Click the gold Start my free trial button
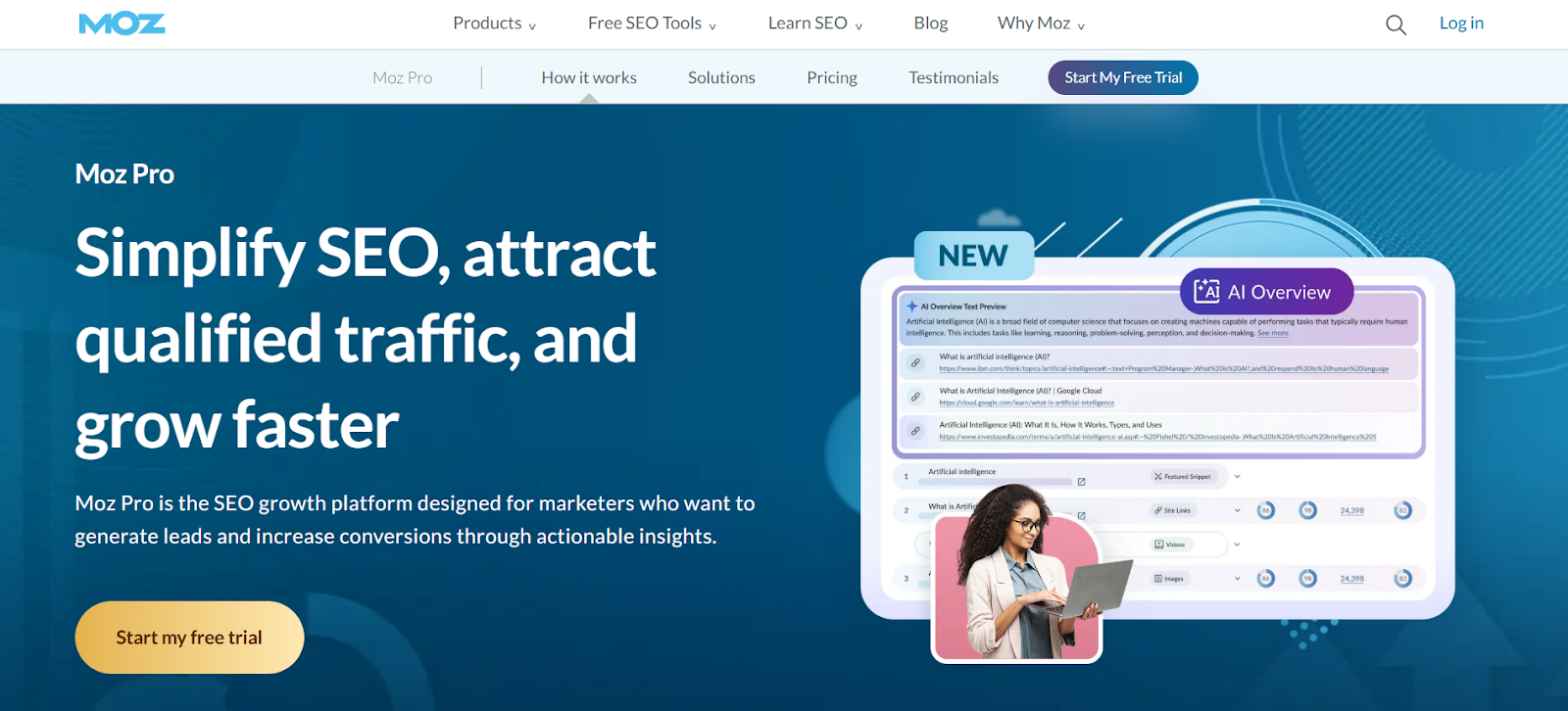This screenshot has width=1568, height=711. [x=189, y=638]
